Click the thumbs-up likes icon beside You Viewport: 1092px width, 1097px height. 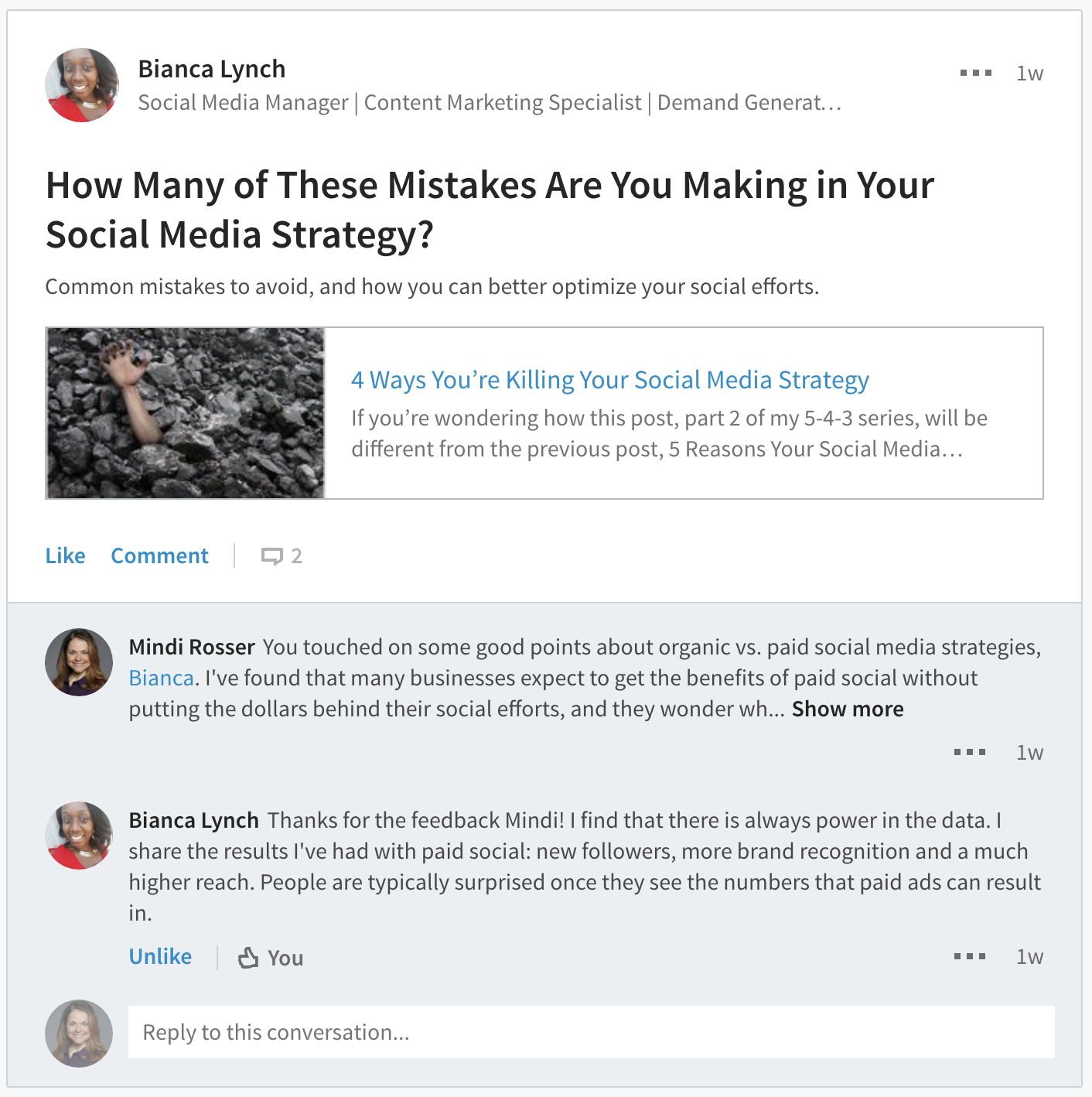point(248,958)
